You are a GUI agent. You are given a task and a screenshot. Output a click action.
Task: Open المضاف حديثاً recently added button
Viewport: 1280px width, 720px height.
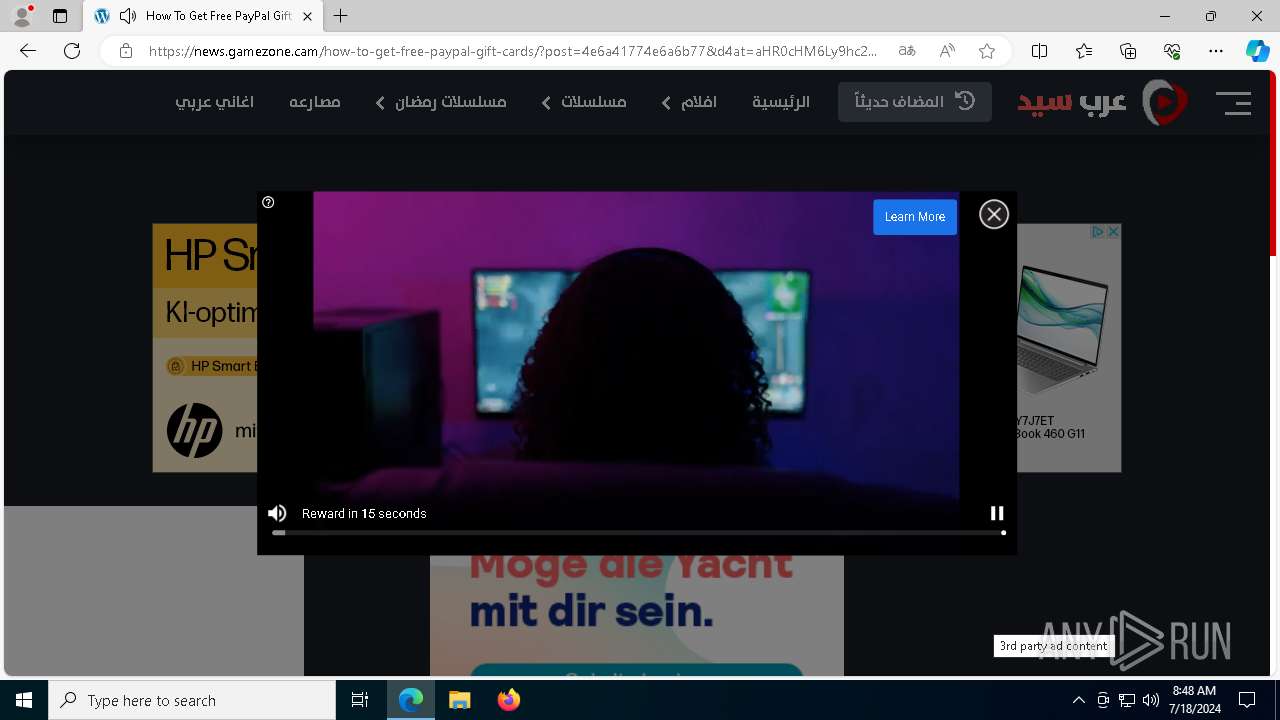915,102
